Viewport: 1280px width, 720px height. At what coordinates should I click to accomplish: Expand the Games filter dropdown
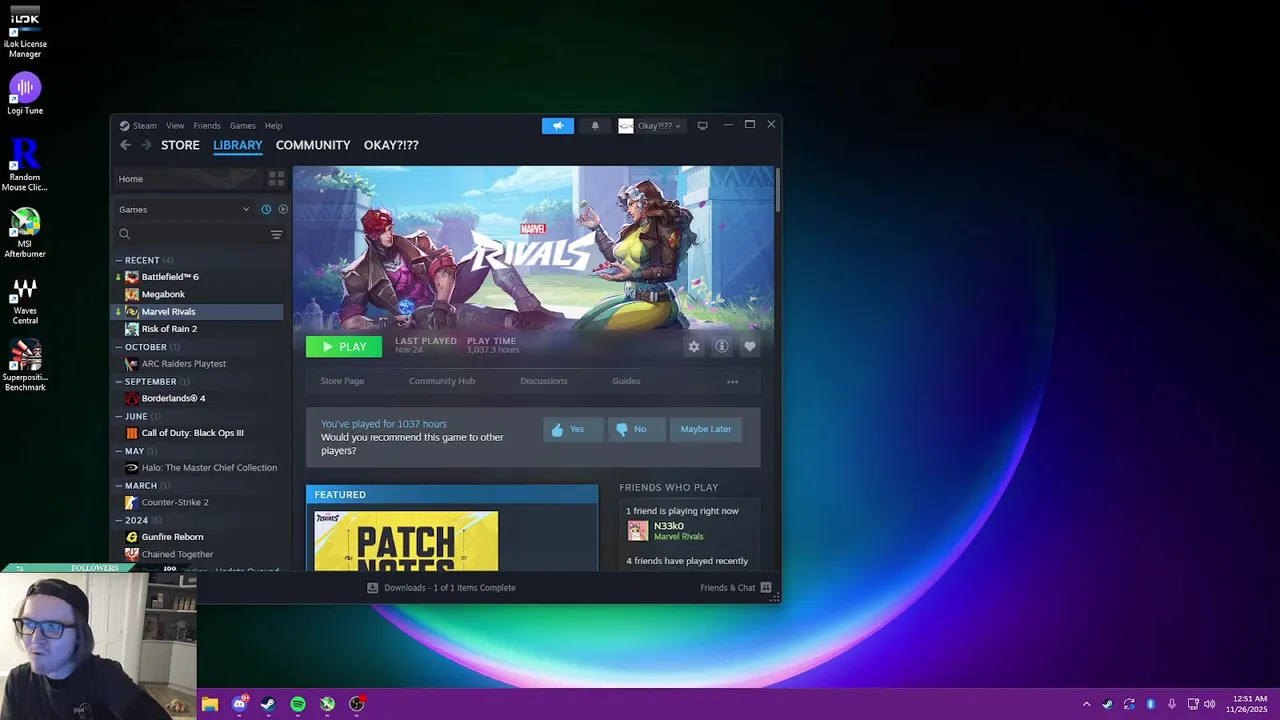(184, 209)
